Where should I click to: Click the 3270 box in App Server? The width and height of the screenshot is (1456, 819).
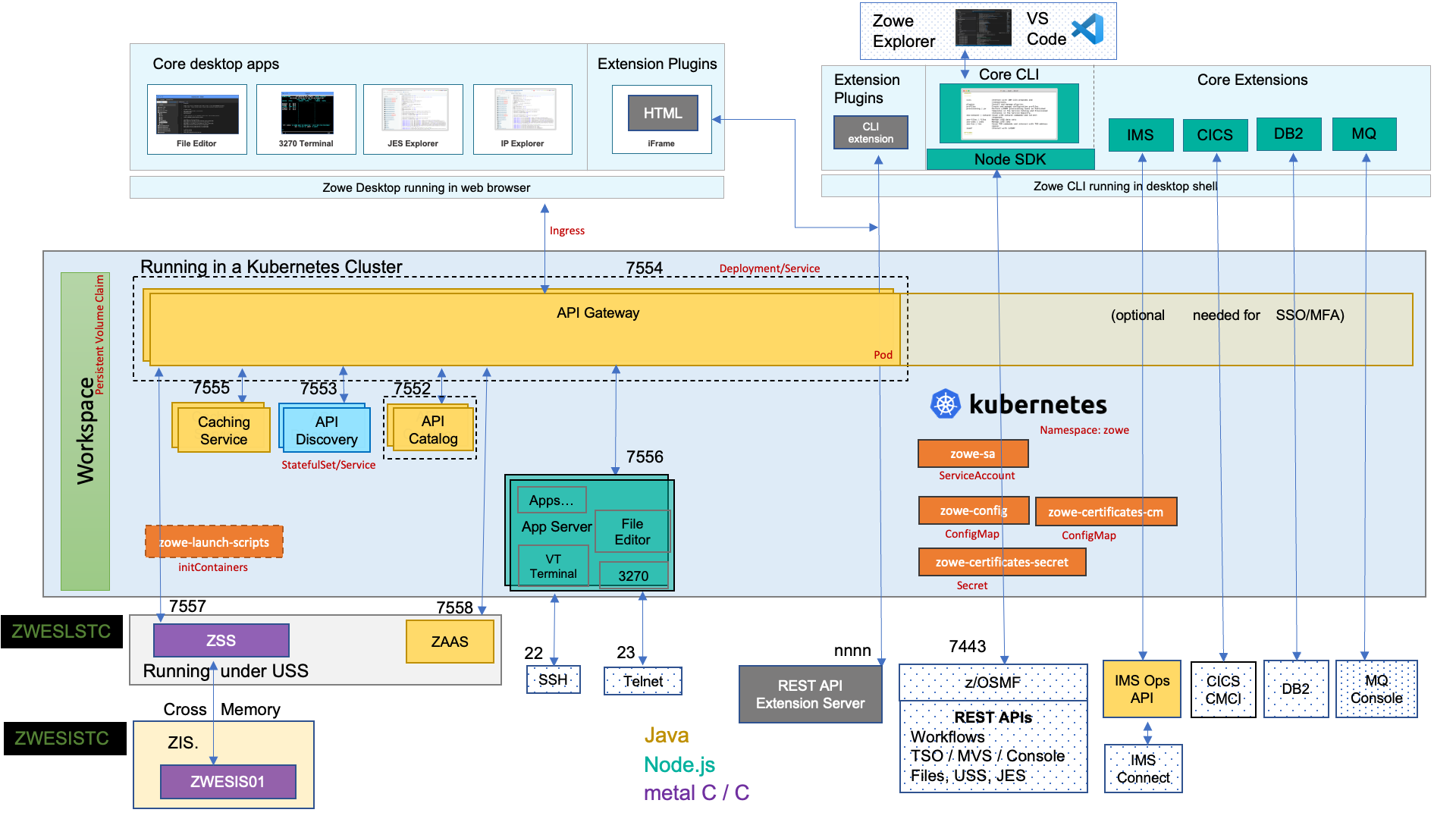[x=633, y=576]
